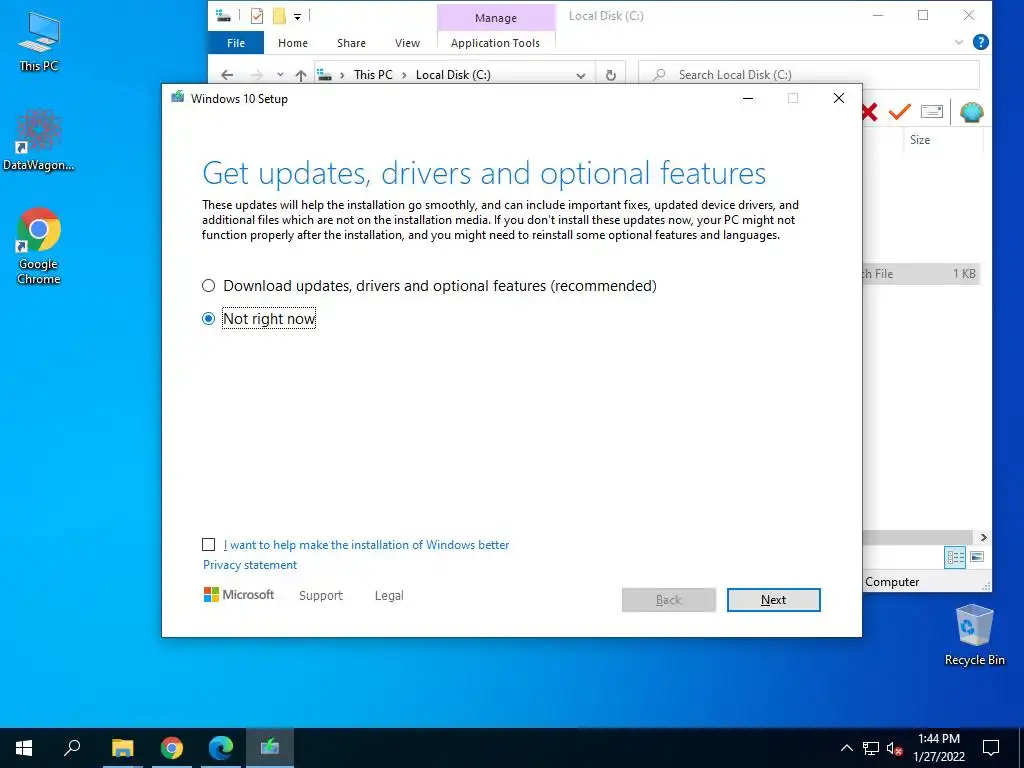The width and height of the screenshot is (1024, 768).
Task: Click the 1 KB file size cell
Action: click(964, 274)
